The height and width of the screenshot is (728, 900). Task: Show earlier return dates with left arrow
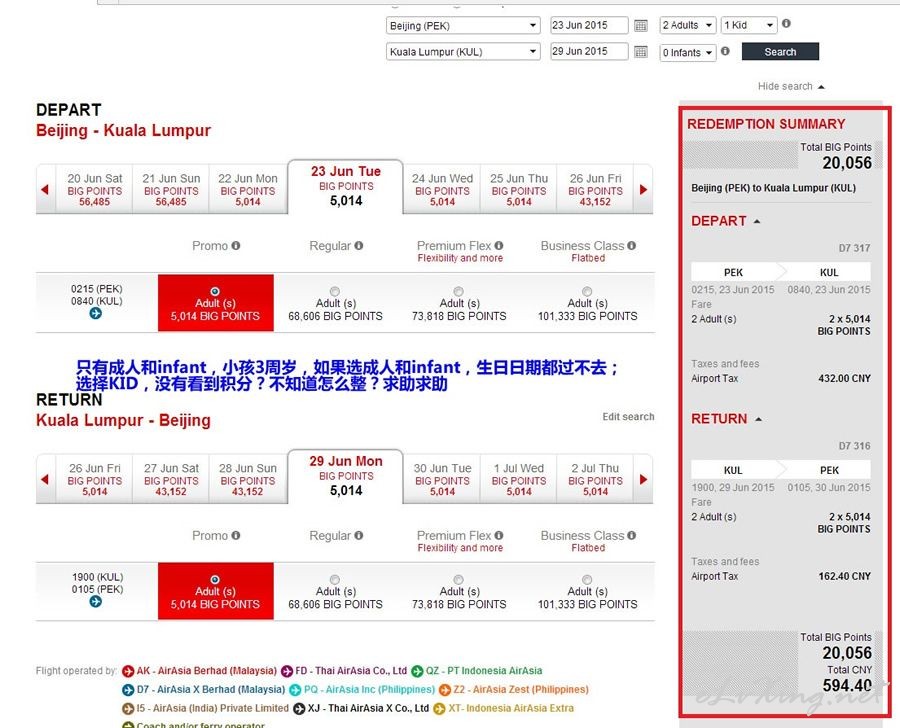pyautogui.click(x=45, y=479)
